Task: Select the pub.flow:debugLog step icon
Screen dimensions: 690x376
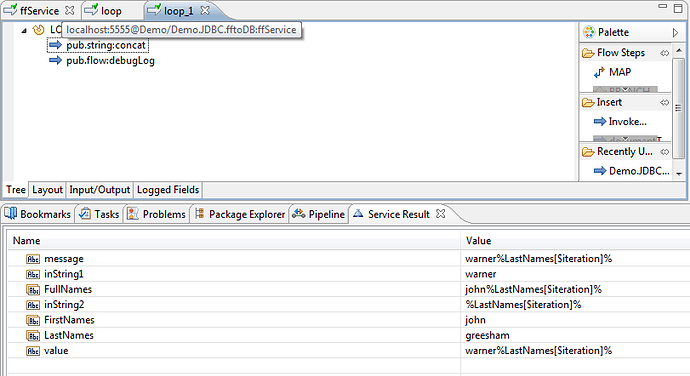Action: (x=55, y=60)
